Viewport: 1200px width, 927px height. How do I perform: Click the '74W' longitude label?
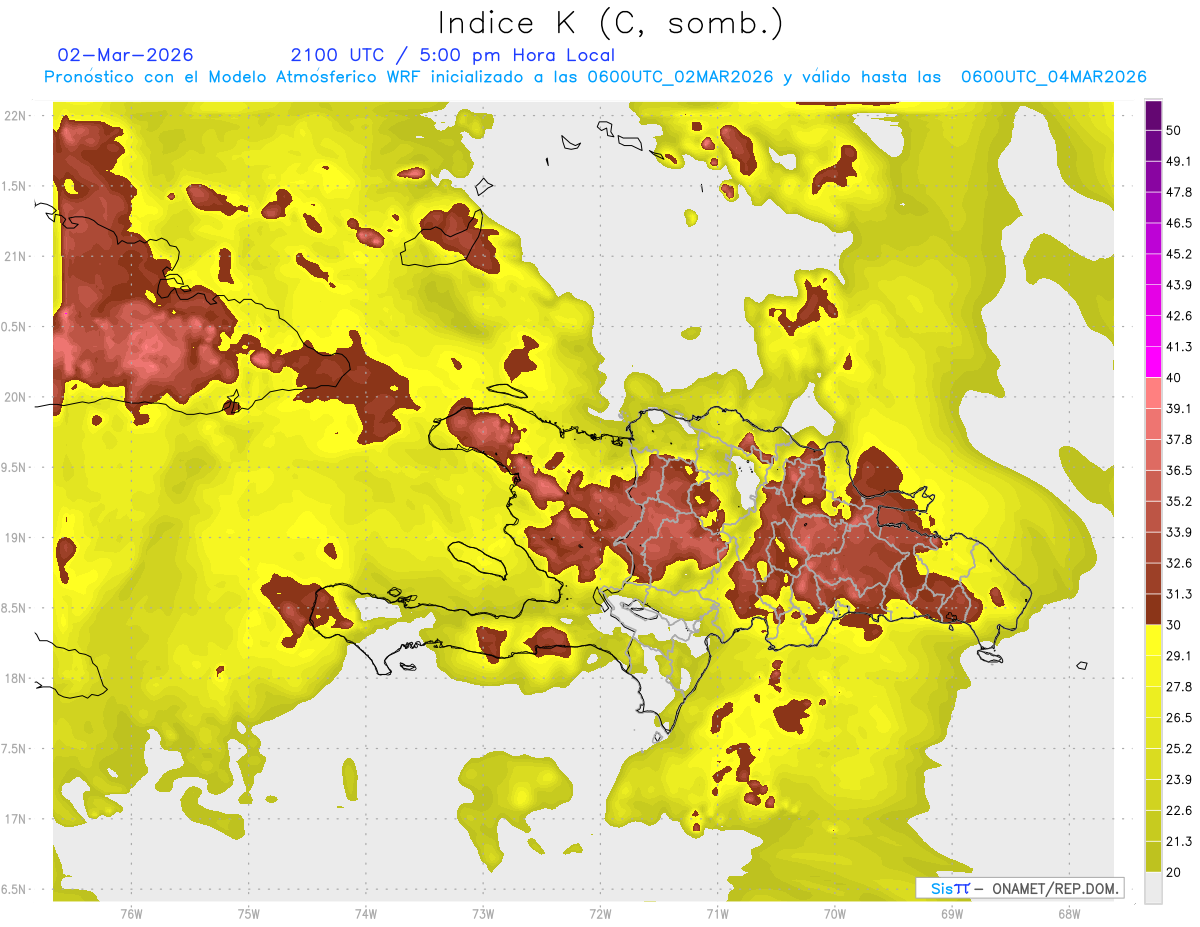click(365, 914)
